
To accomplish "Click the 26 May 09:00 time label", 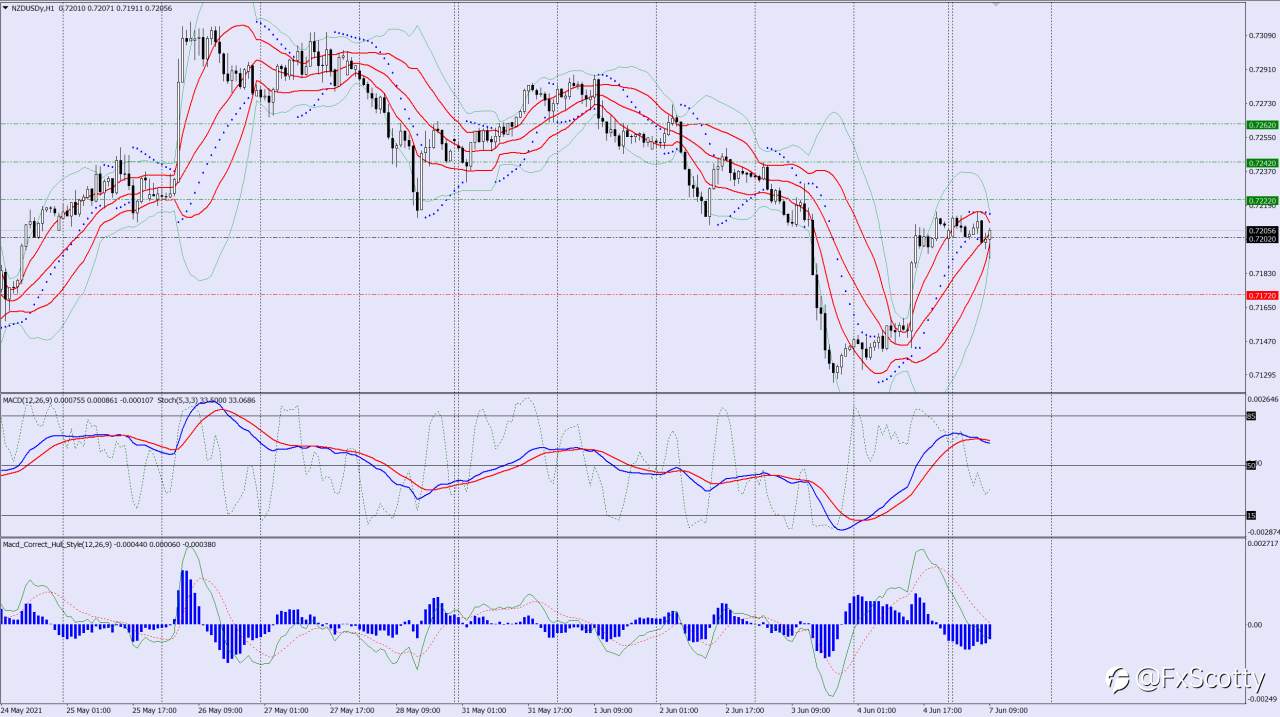I will point(220,711).
